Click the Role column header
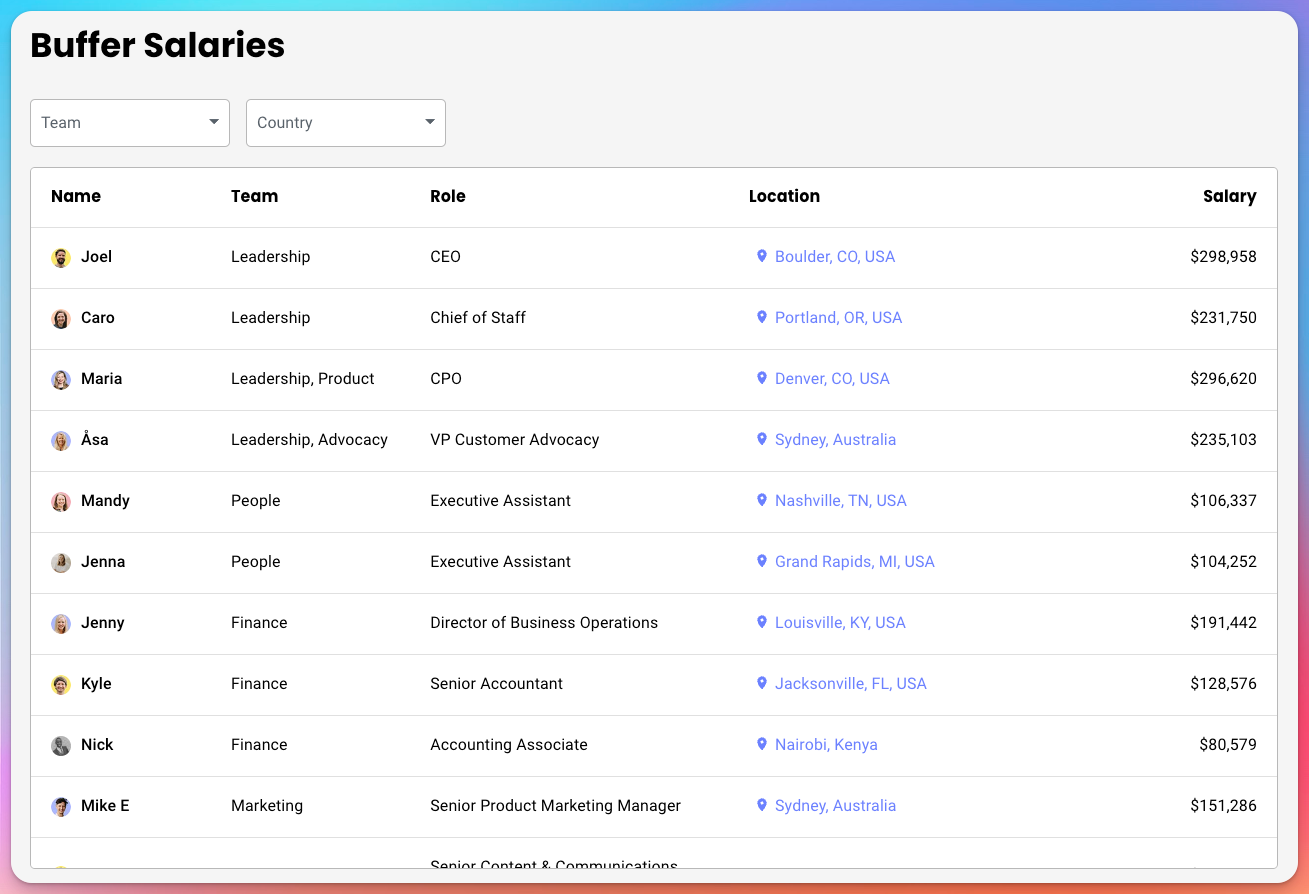 tap(448, 197)
